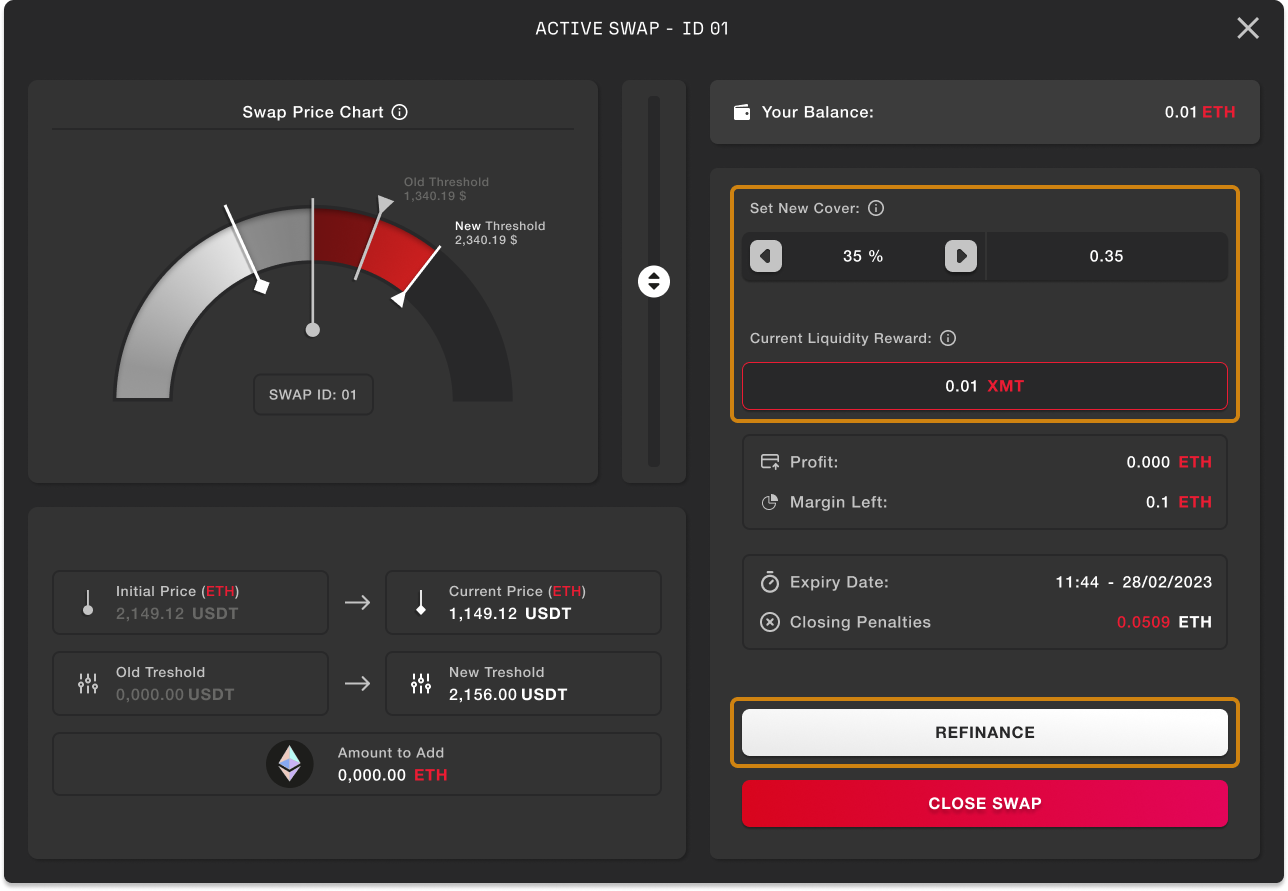Screen dimensions: 1288x891
Task: Click the New Threshold marker on gauge
Action: pyautogui.click(x=399, y=298)
